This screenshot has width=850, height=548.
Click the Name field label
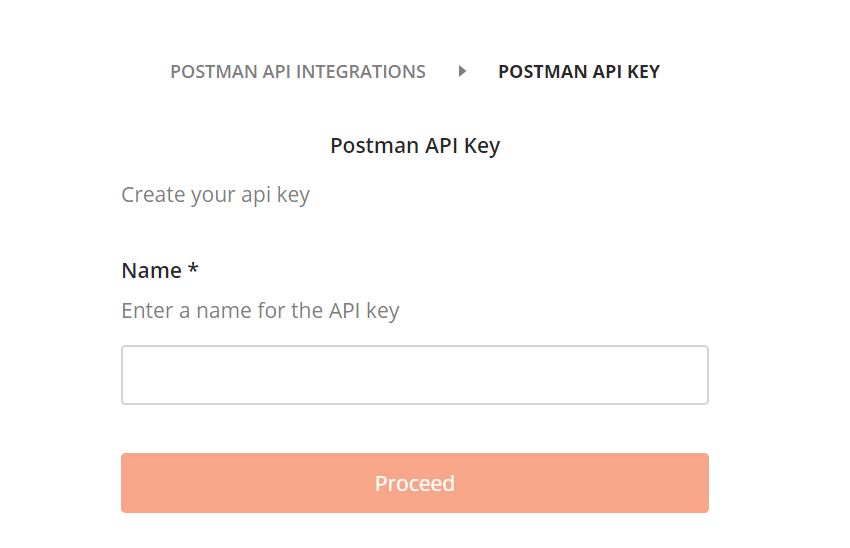pos(151,271)
